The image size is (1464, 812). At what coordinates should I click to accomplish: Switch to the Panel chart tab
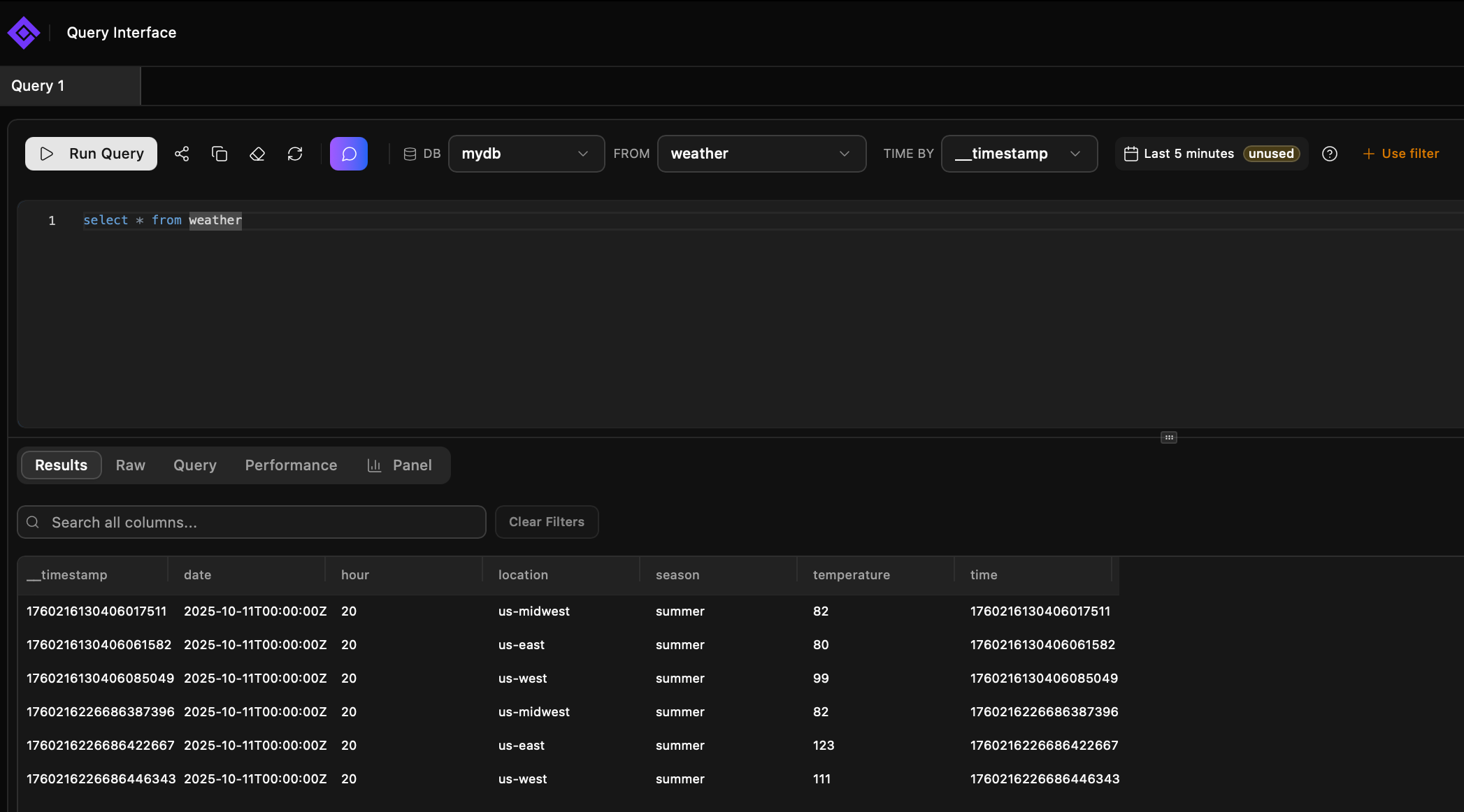[400, 465]
